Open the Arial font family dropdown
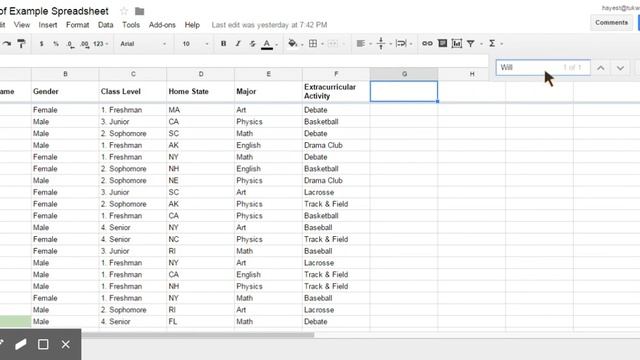 click(x=143, y=43)
